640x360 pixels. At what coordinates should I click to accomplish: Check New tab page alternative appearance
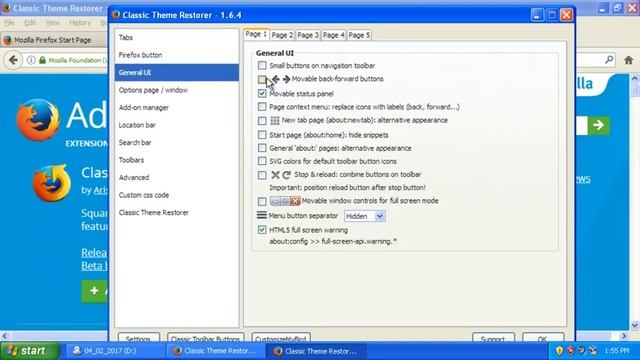(x=262, y=121)
